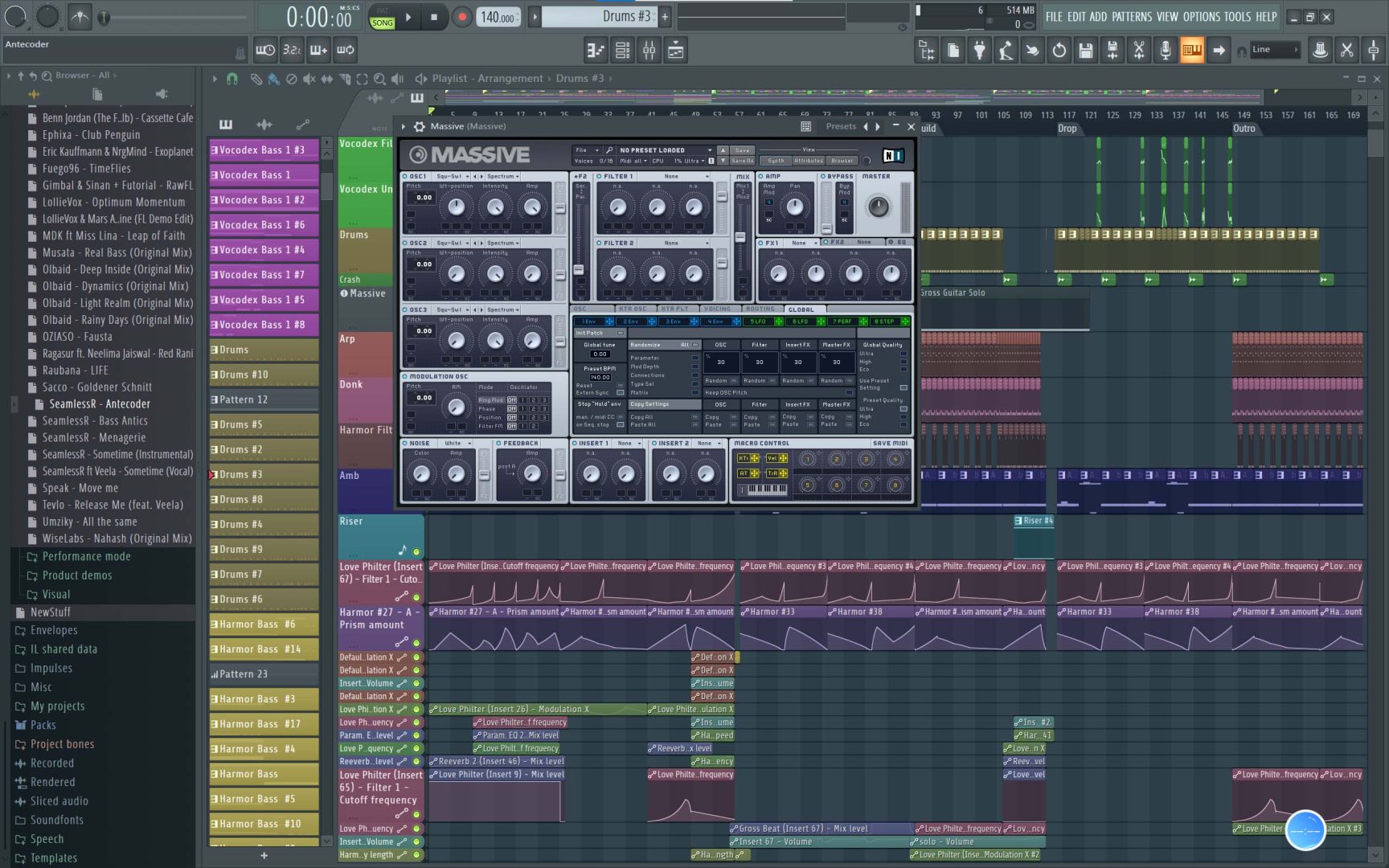Click the 140.000 tempo field
This screenshot has height=868, width=1389.
[x=498, y=17]
